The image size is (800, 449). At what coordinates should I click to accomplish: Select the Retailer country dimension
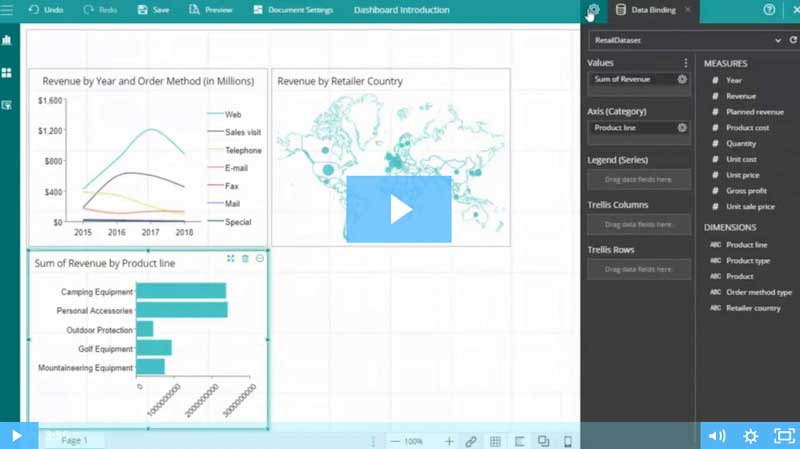click(753, 308)
